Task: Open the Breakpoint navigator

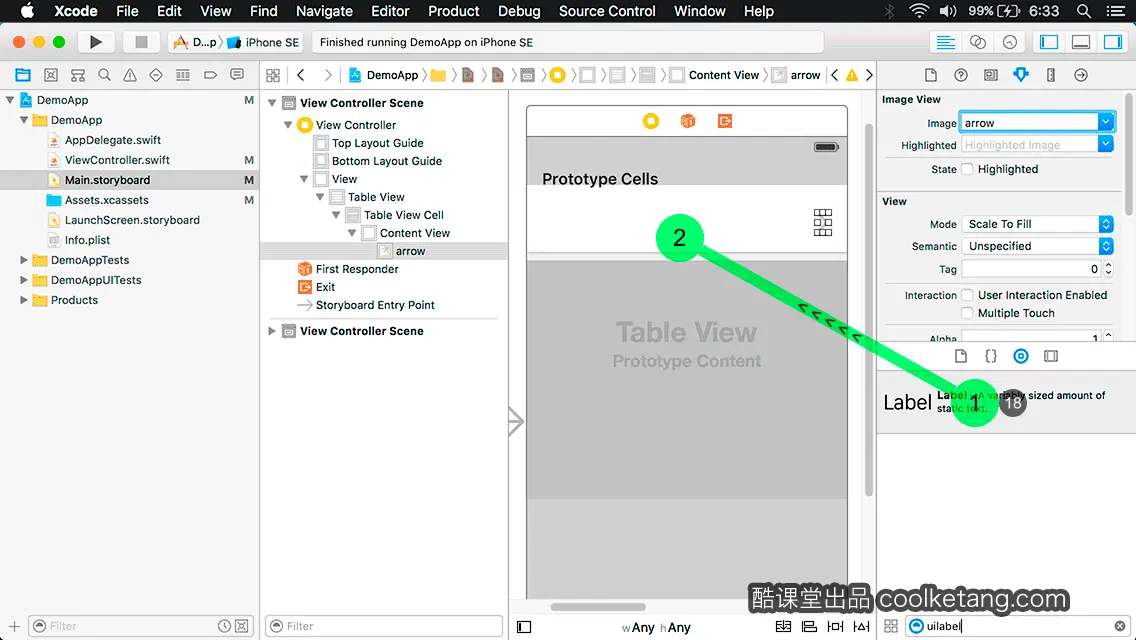Action: point(210,75)
